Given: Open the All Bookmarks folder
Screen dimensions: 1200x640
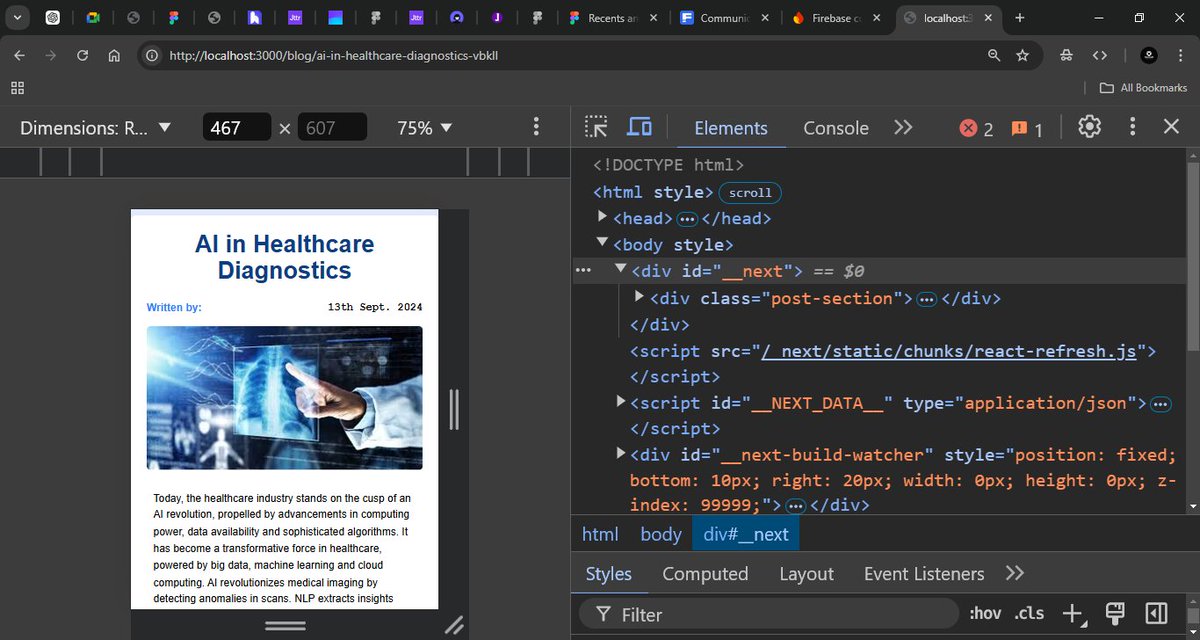Looking at the screenshot, I should [1143, 88].
